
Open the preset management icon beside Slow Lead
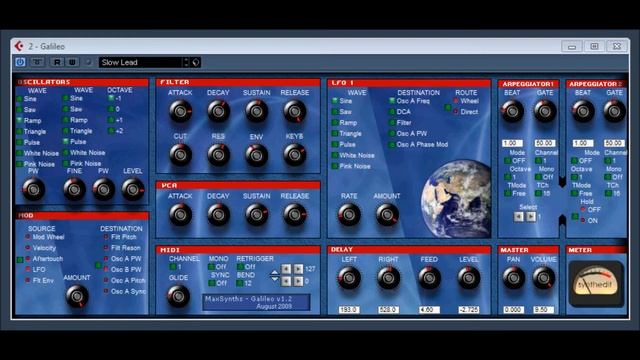(x=196, y=62)
